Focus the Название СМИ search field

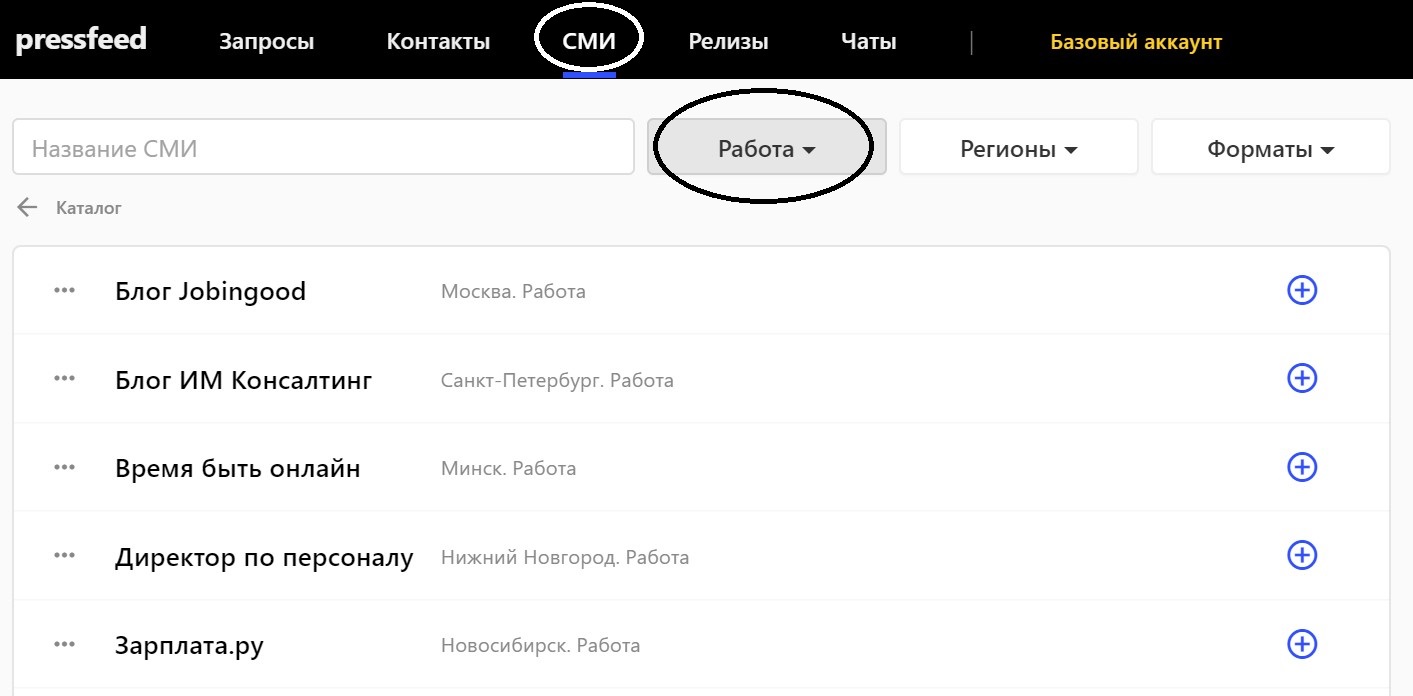pyautogui.click(x=323, y=149)
